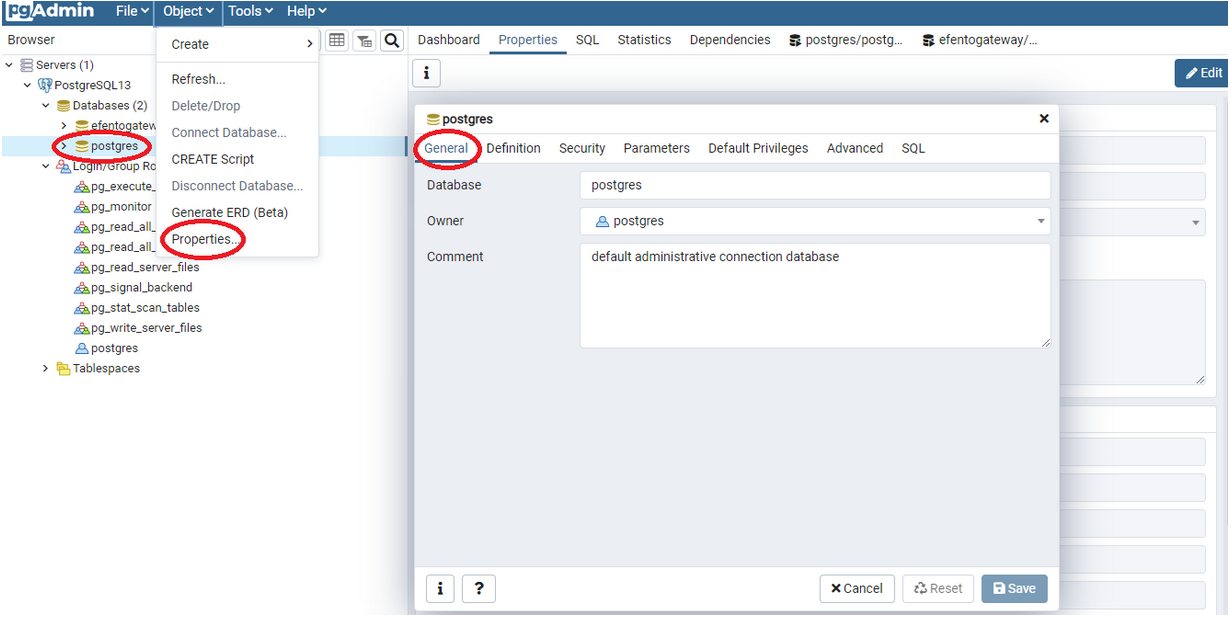Open the Search Objects magnifier icon

point(392,40)
